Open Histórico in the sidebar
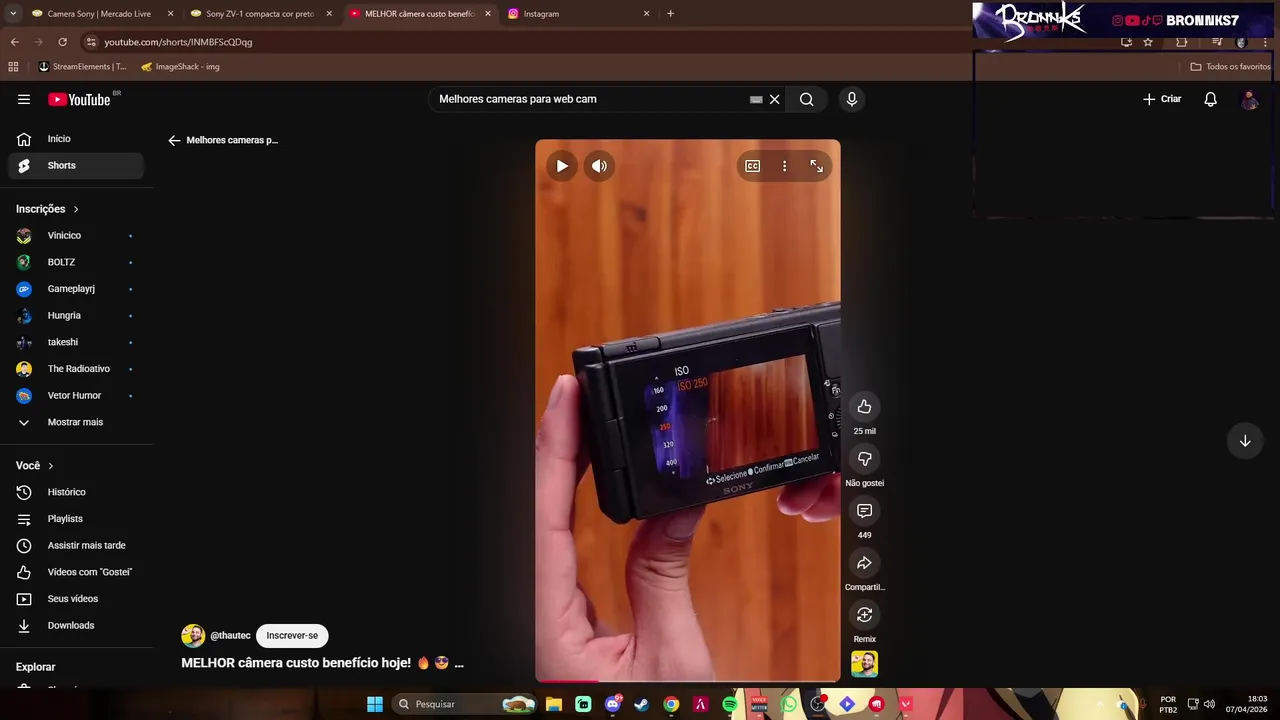Screen dimensions: 1280x720 click(76, 492)
